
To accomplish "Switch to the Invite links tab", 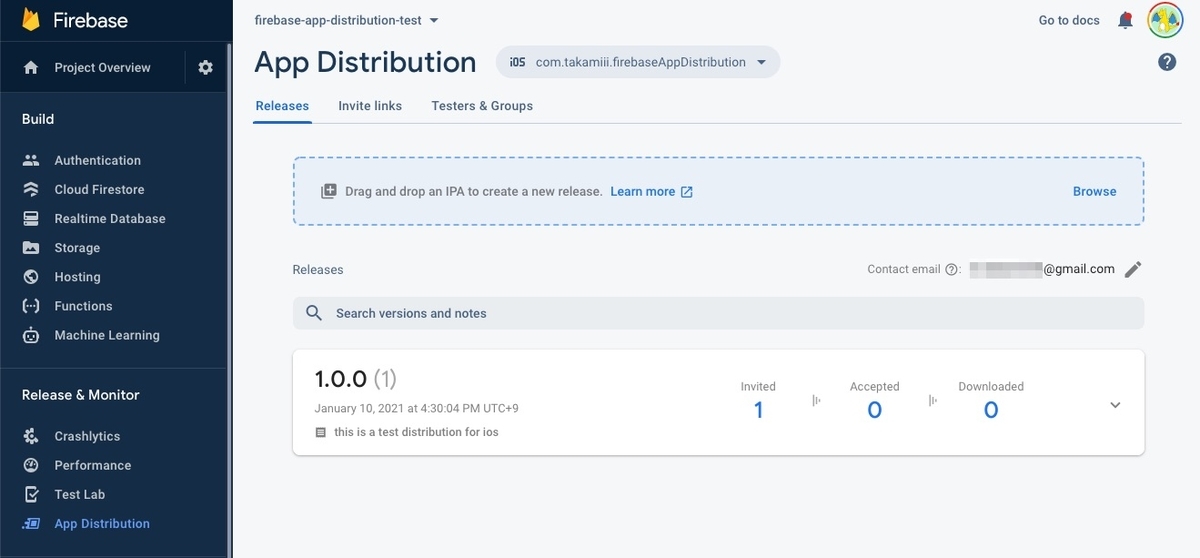I will [370, 106].
